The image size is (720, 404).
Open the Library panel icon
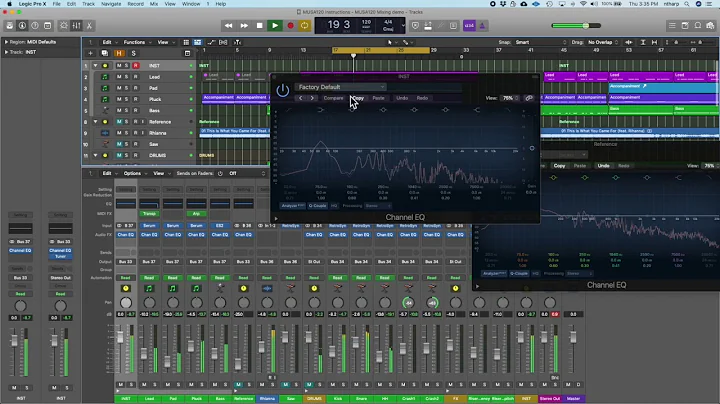[9, 26]
